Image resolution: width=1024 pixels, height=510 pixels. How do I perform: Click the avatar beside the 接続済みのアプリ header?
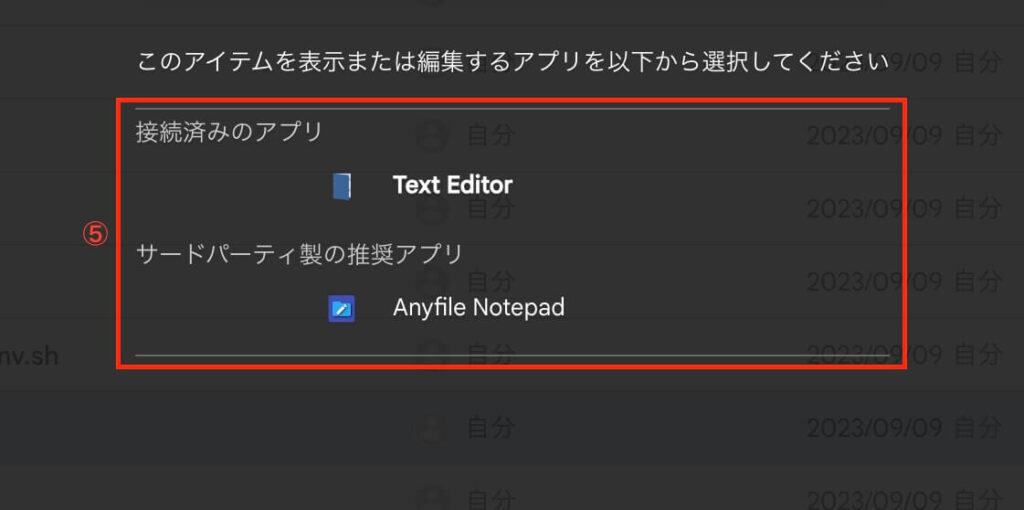[x=431, y=134]
